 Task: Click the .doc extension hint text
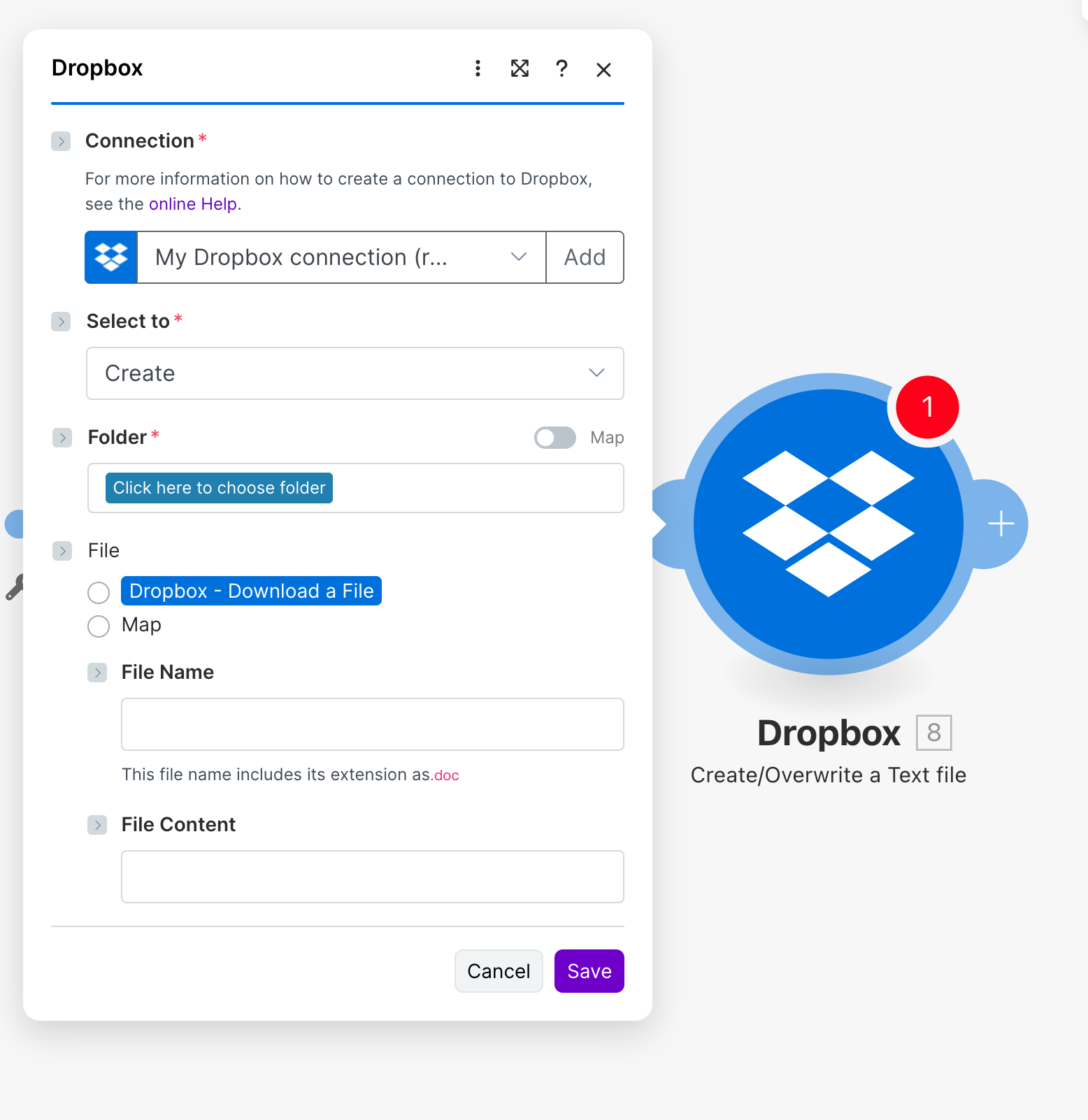click(446, 775)
